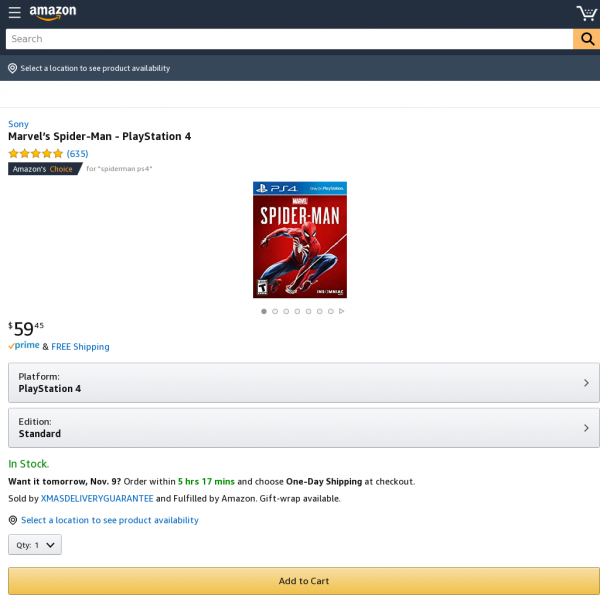Click the FREE Shipping link
Viewport: 600px width, 600px height.
pyautogui.click(x=80, y=347)
